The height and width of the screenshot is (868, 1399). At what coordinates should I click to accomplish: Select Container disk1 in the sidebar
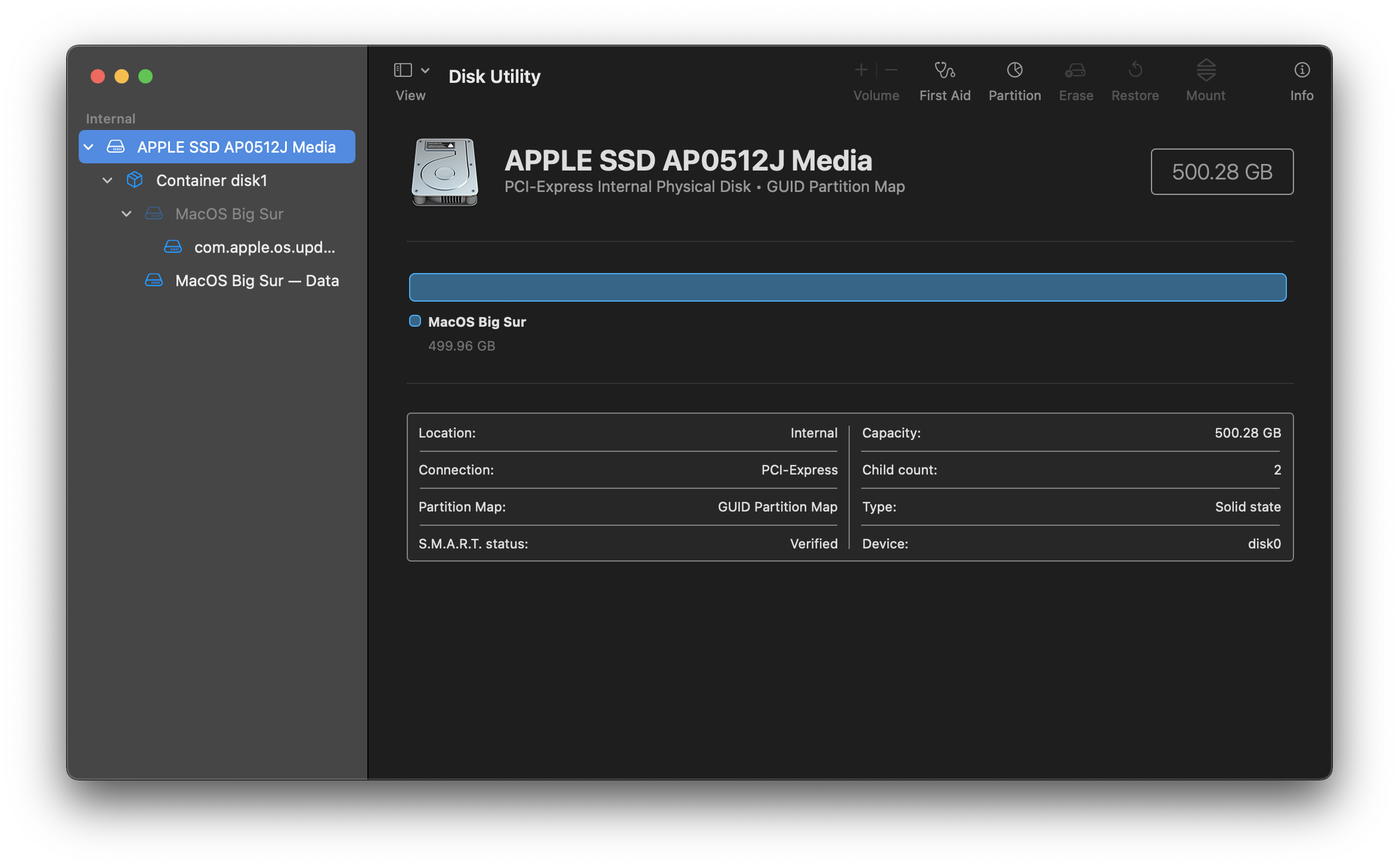pyautogui.click(x=211, y=180)
